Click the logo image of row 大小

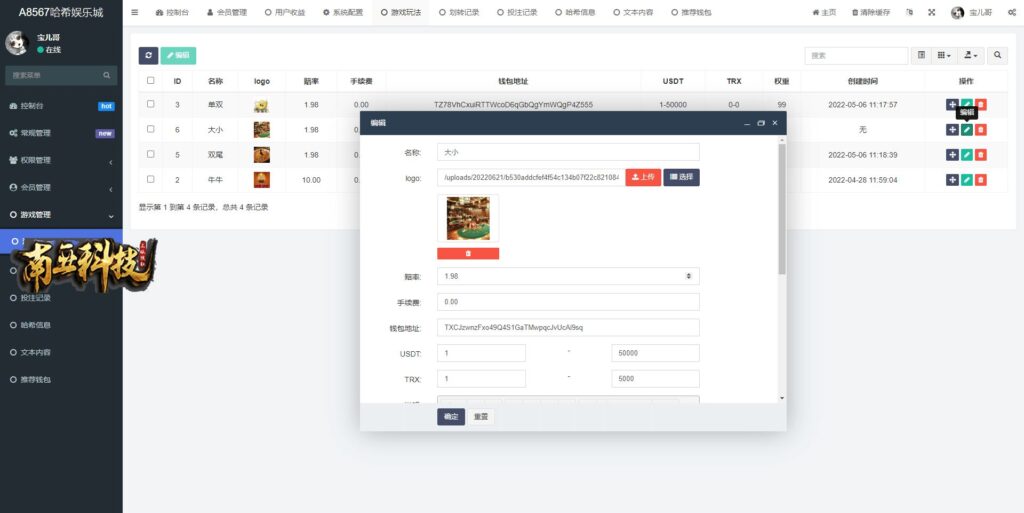[x=261, y=129]
